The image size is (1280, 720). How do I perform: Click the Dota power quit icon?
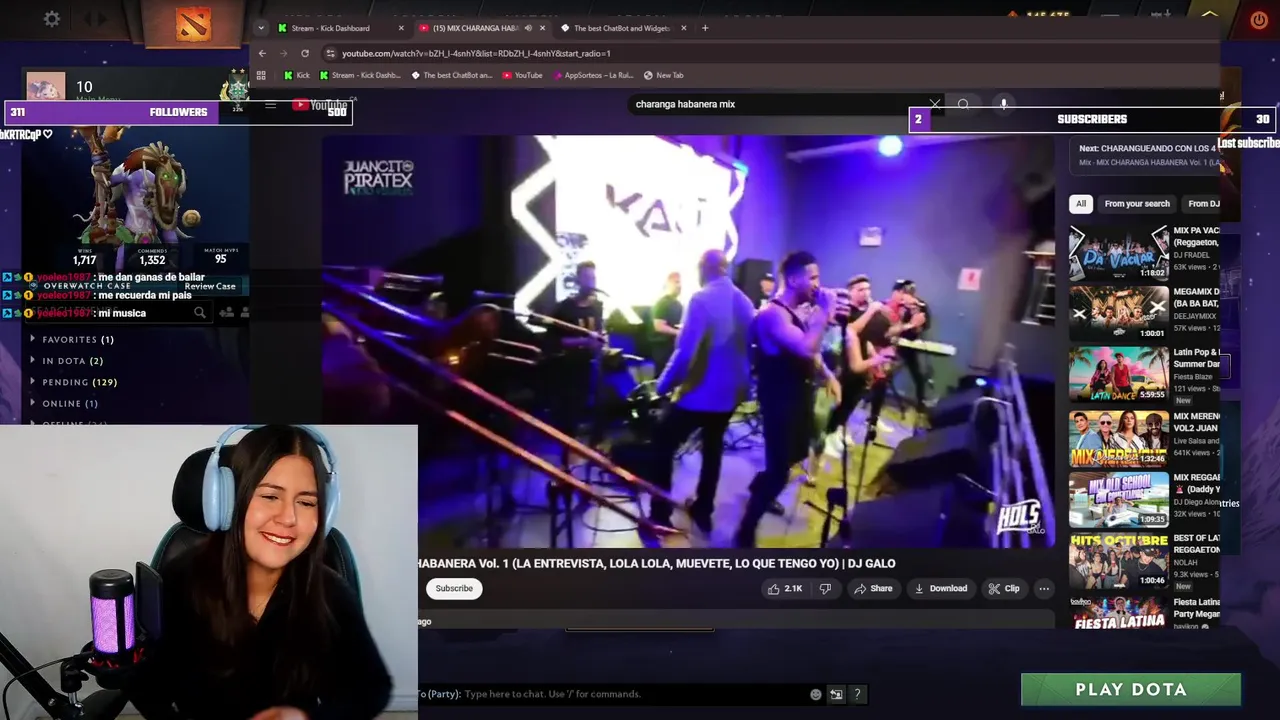[1259, 20]
